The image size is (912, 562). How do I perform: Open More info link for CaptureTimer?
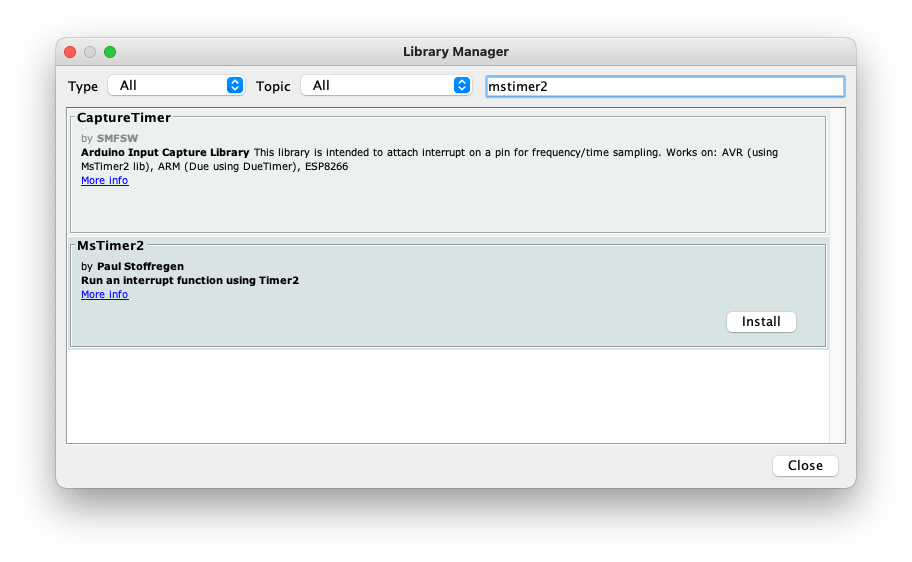(105, 180)
